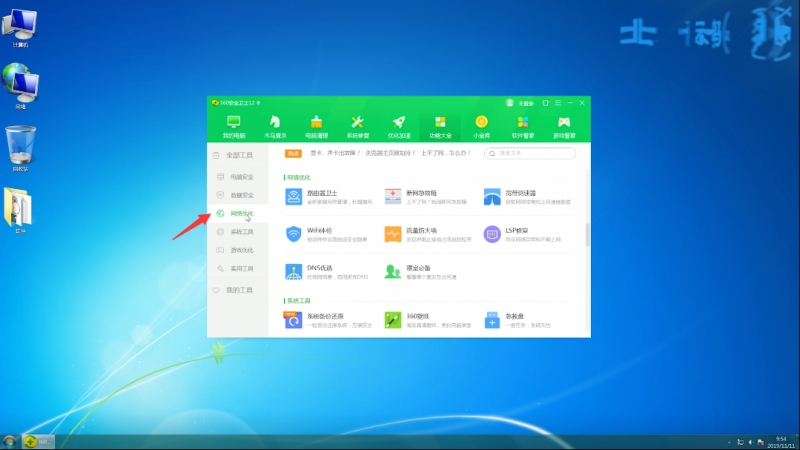Click the tool list vertical scrollbar
The image size is (800, 450).
pyautogui.click(x=588, y=234)
